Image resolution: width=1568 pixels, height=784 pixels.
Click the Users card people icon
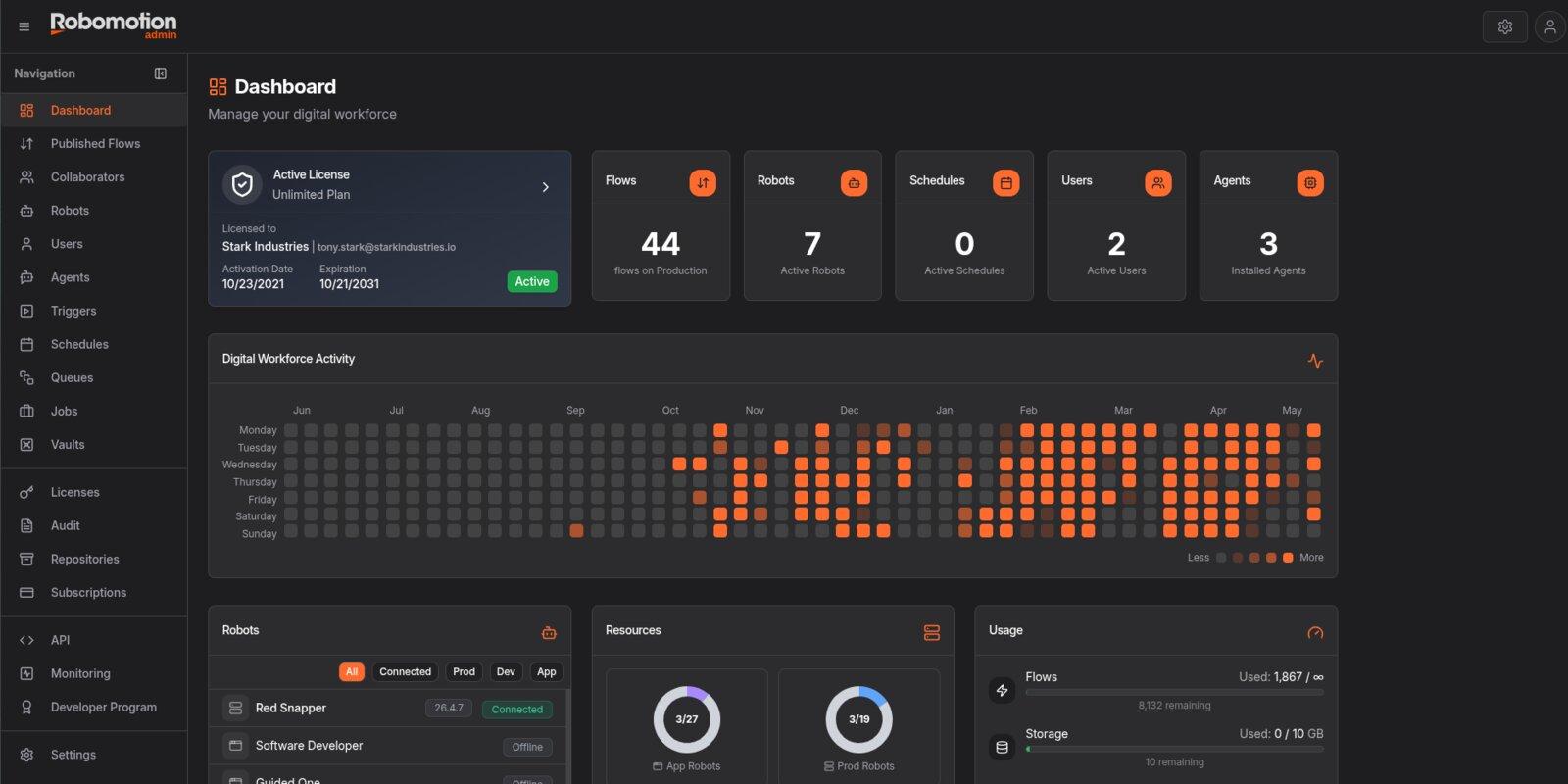[x=1158, y=182]
